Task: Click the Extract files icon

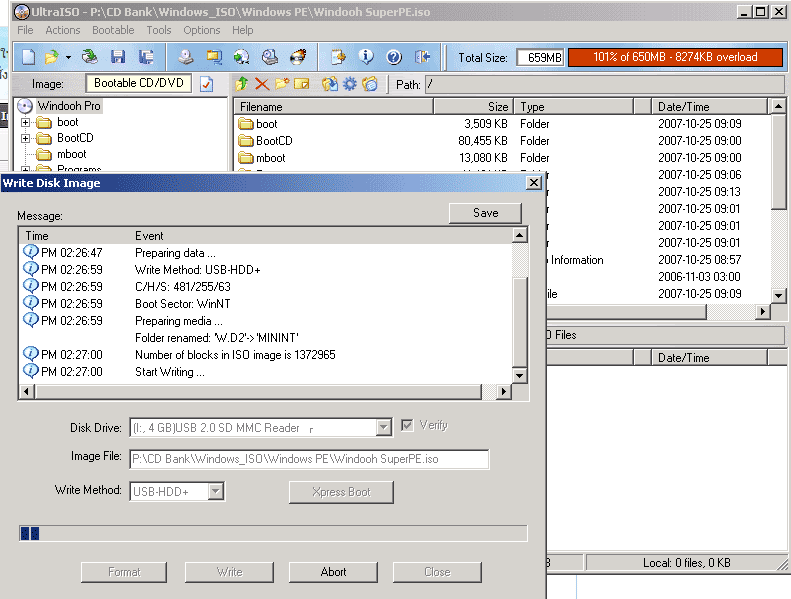Action: [330, 84]
